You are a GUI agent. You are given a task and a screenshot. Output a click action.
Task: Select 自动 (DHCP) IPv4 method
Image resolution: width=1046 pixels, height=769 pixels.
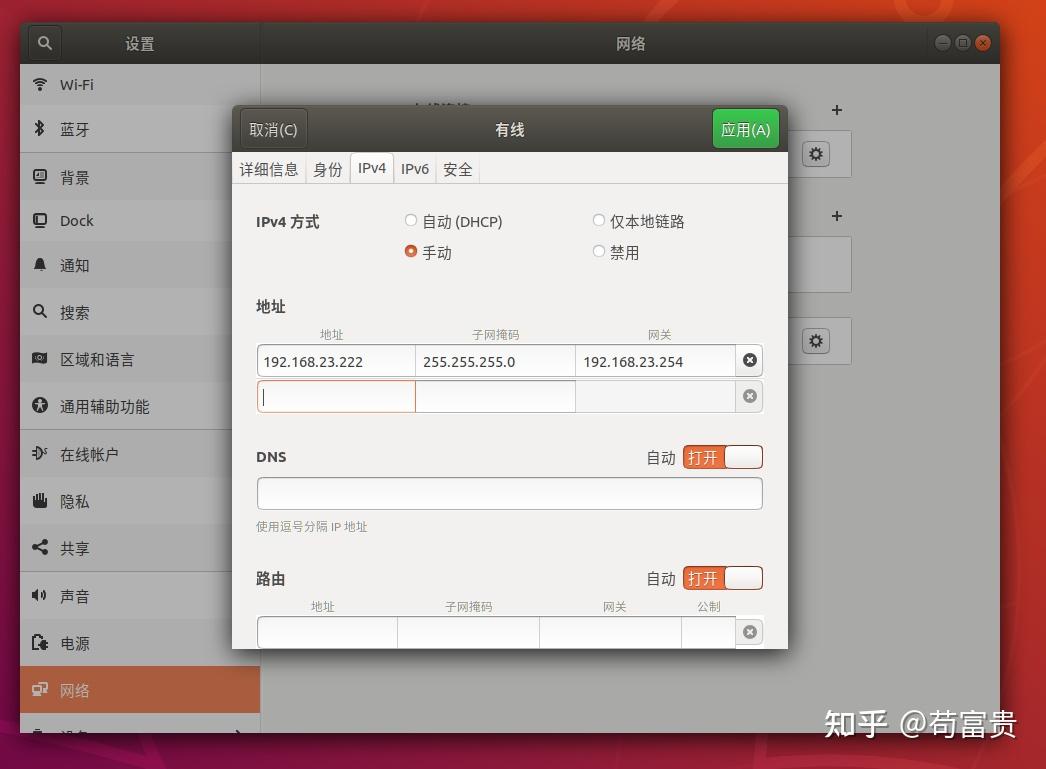pyautogui.click(x=453, y=221)
